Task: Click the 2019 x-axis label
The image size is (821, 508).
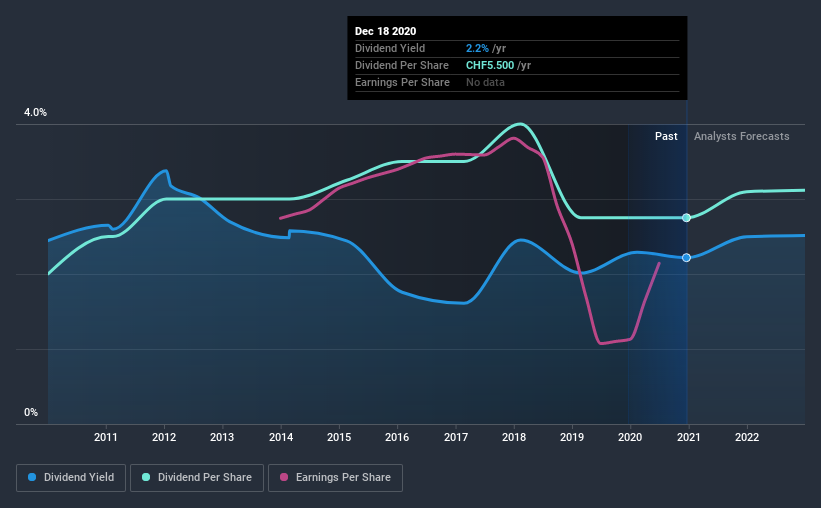Action: 572,437
